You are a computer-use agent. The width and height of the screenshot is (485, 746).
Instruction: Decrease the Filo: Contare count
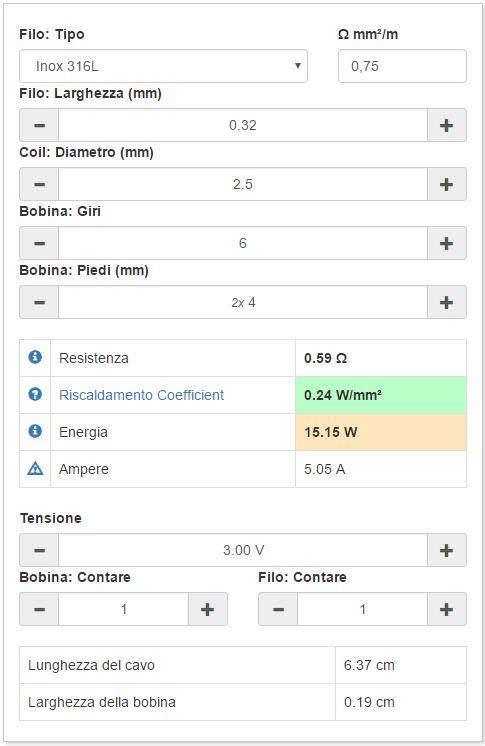point(278,609)
